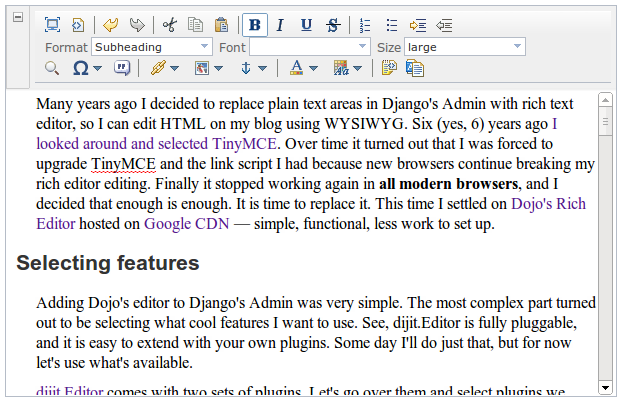Collapse the toolbar with minus box
Image resolution: width=620 pixels, height=401 pixels.
[x=18, y=17]
